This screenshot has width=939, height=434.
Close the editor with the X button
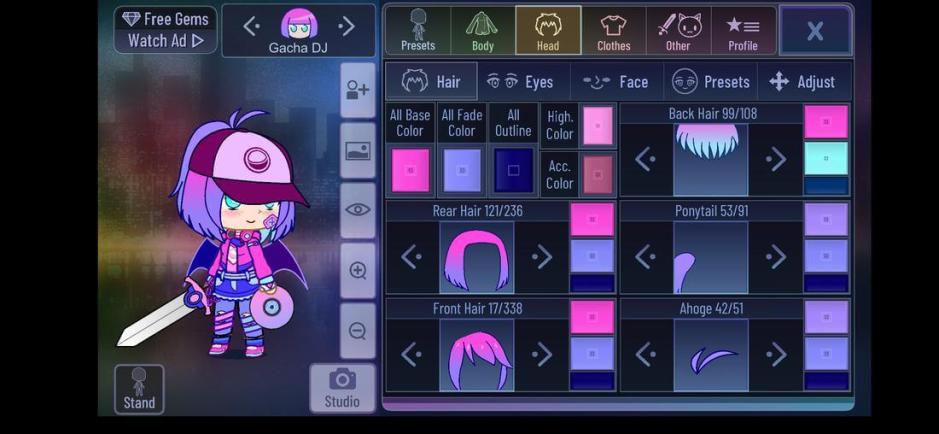coord(815,30)
